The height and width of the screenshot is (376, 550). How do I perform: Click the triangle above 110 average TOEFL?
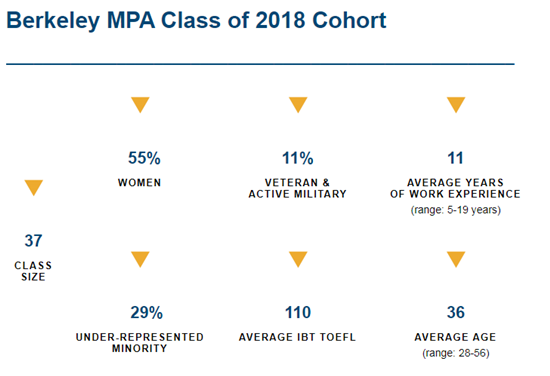298,259
